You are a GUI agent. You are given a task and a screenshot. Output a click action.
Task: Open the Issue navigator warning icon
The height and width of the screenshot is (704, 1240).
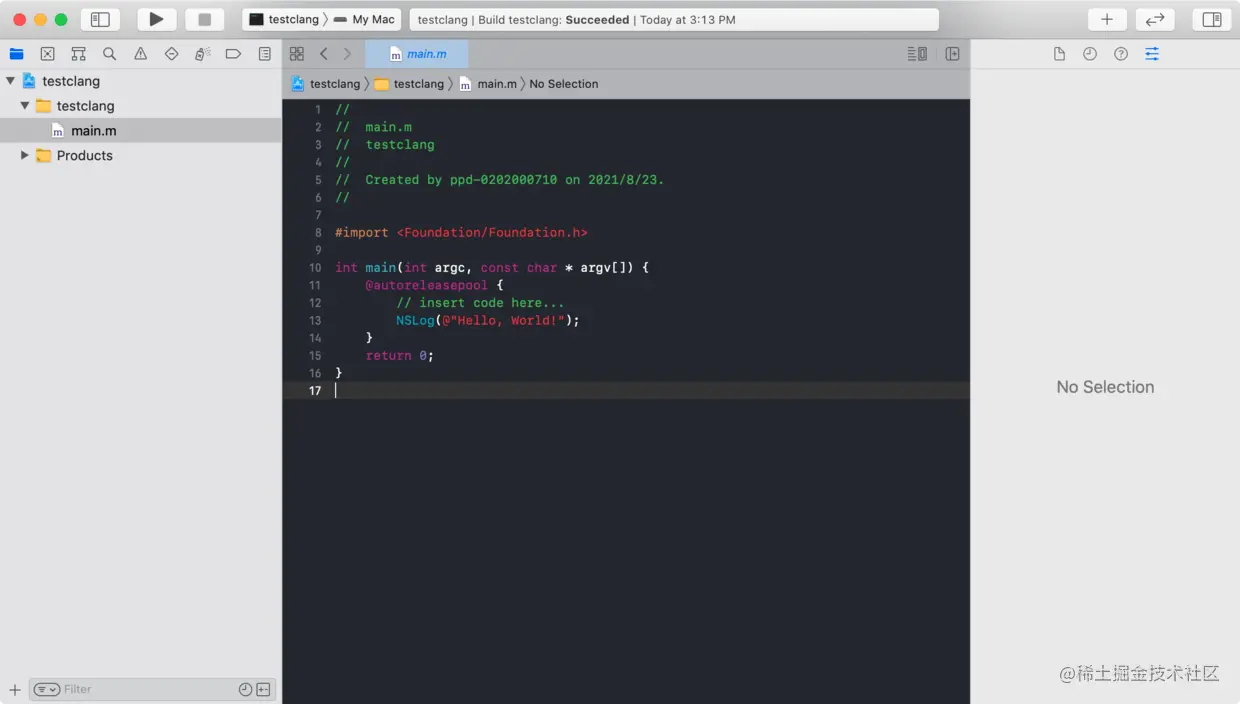(140, 54)
